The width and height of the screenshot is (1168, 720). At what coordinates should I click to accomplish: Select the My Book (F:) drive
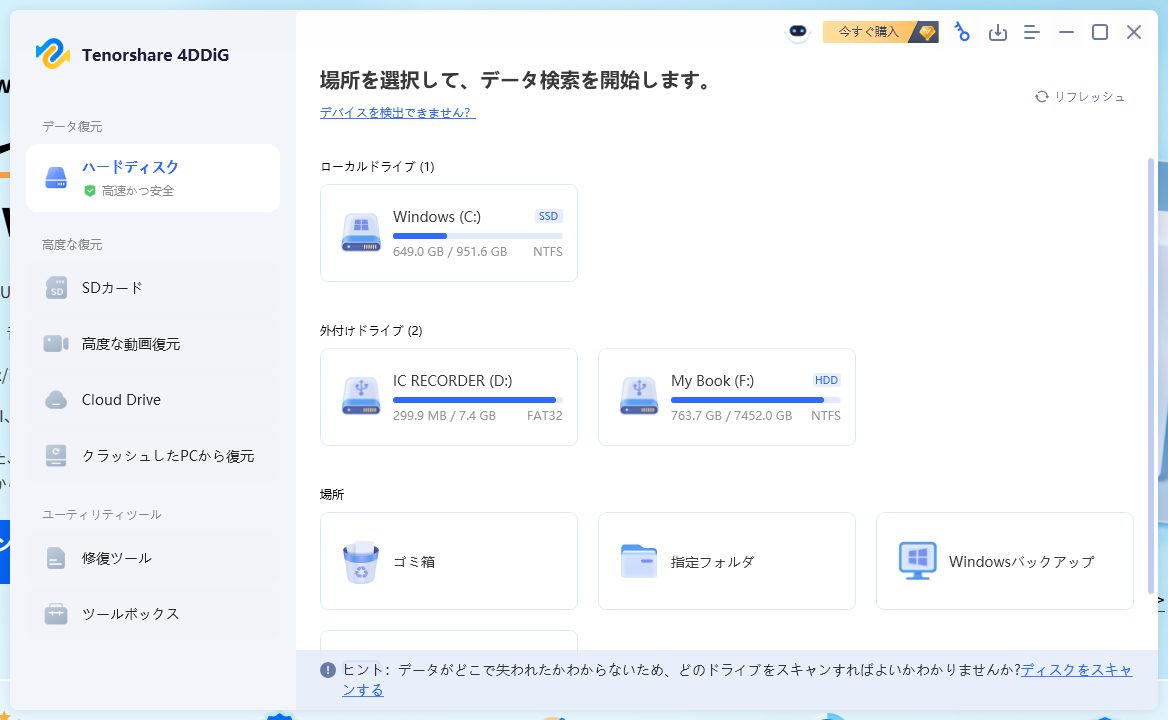tap(726, 397)
